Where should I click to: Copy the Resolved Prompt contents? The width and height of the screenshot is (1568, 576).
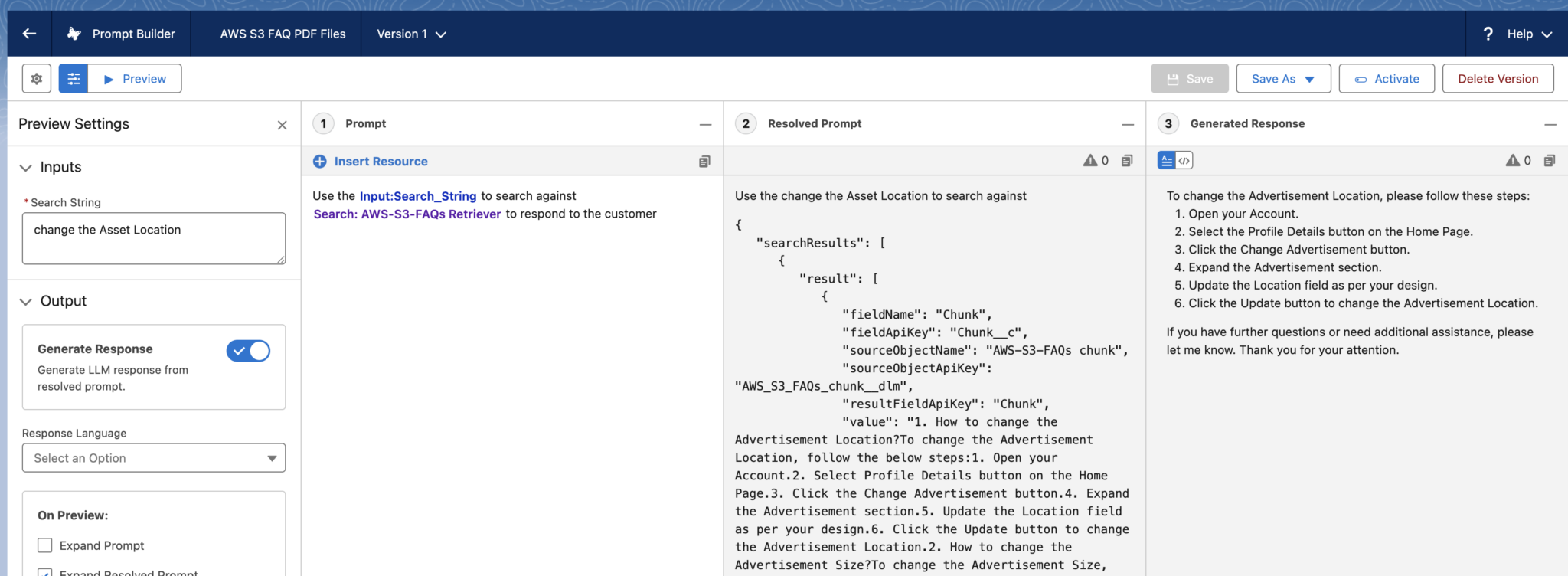tap(1127, 161)
